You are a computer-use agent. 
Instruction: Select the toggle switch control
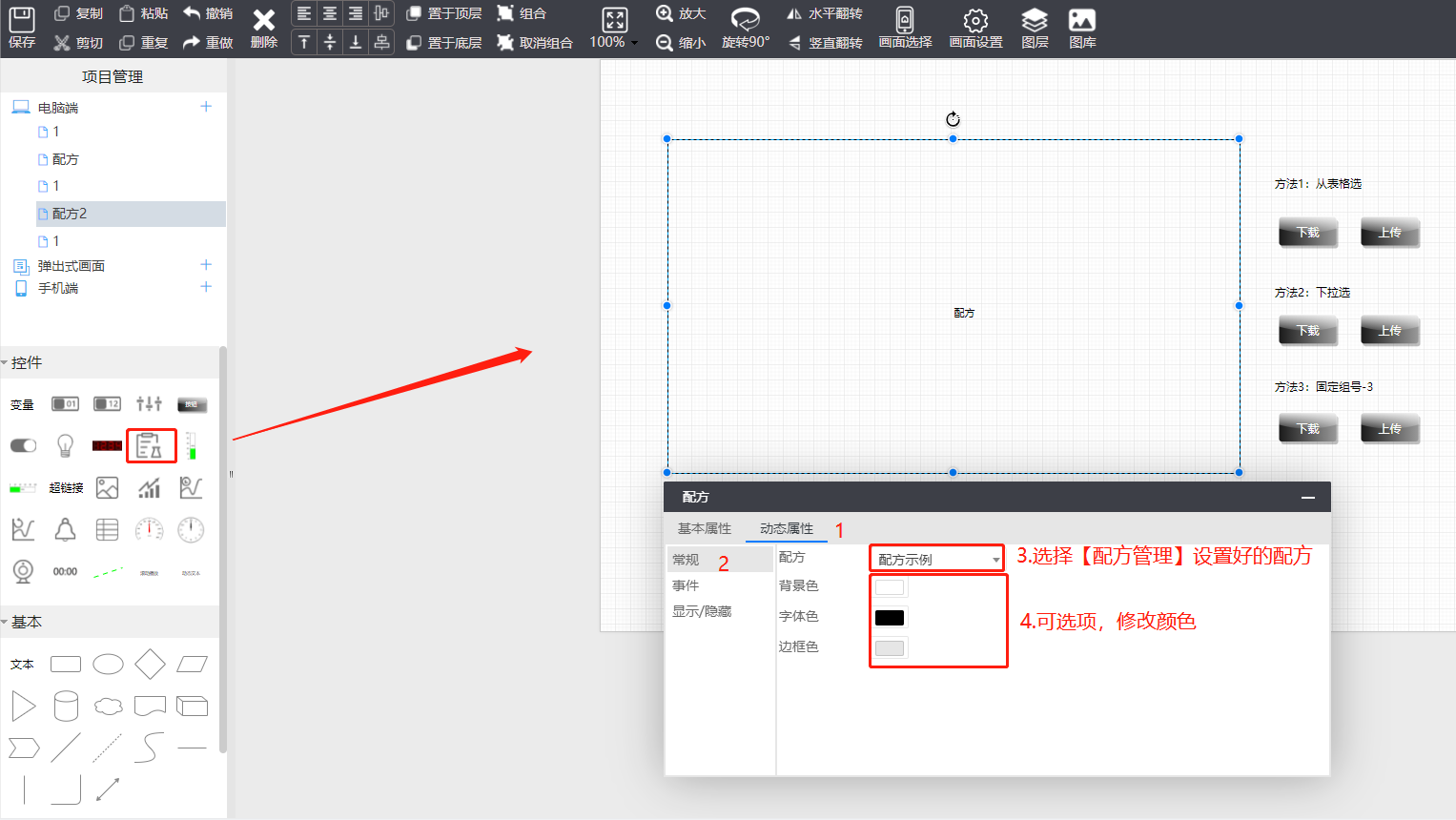pyautogui.click(x=23, y=445)
